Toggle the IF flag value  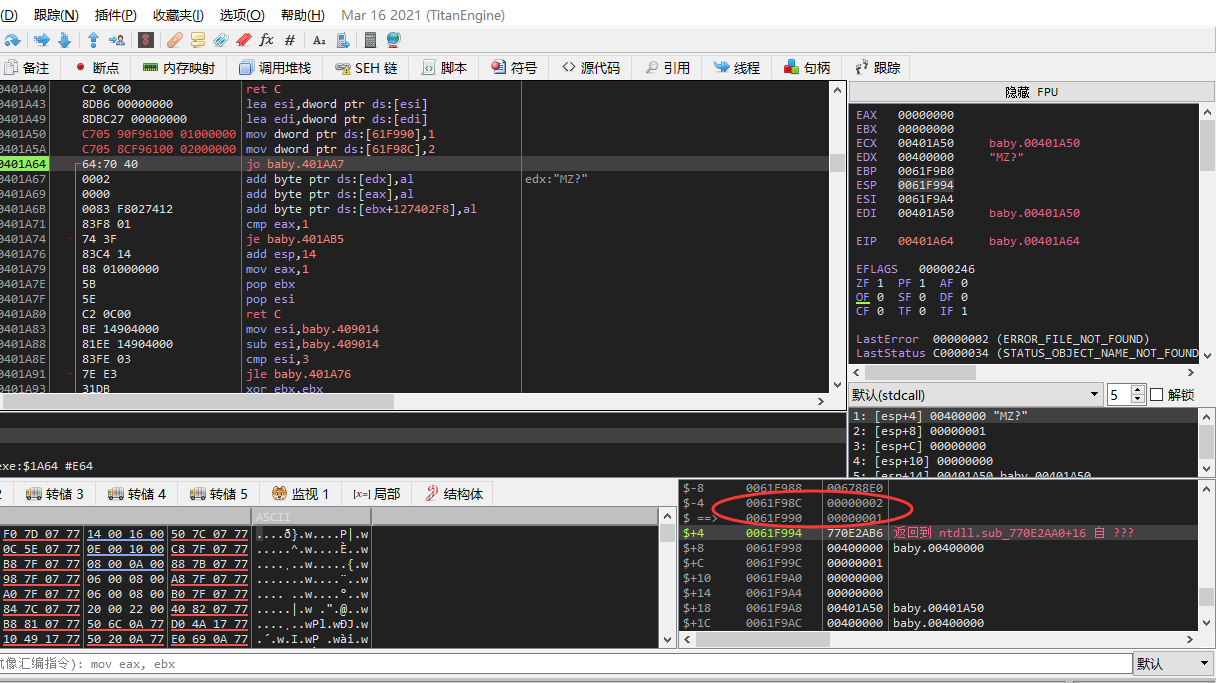[964, 311]
